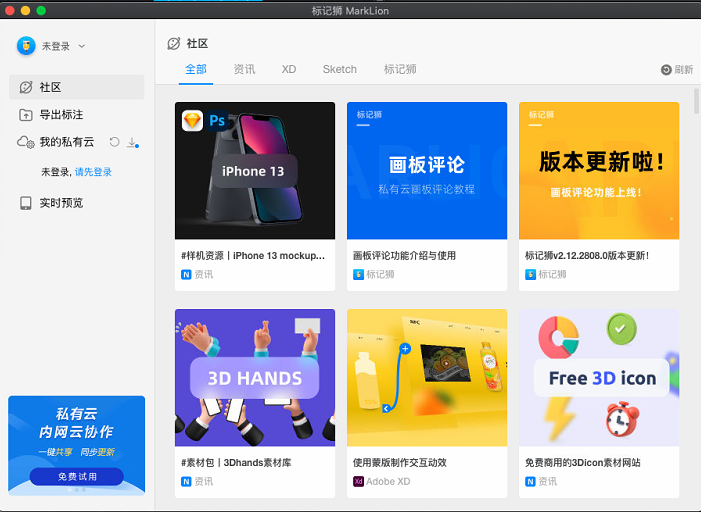
Task: Click the 免费试用 button on the banner
Action: [77, 476]
